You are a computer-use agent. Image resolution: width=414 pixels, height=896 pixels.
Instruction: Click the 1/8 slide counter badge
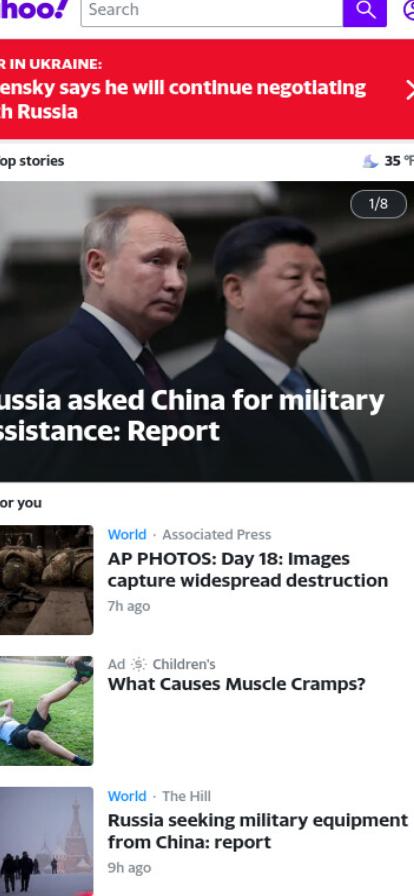tap(379, 204)
